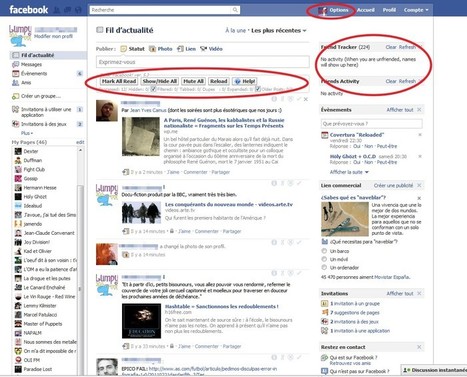Expand Afficher la suite under events
The image size is (467, 377).
349,172
